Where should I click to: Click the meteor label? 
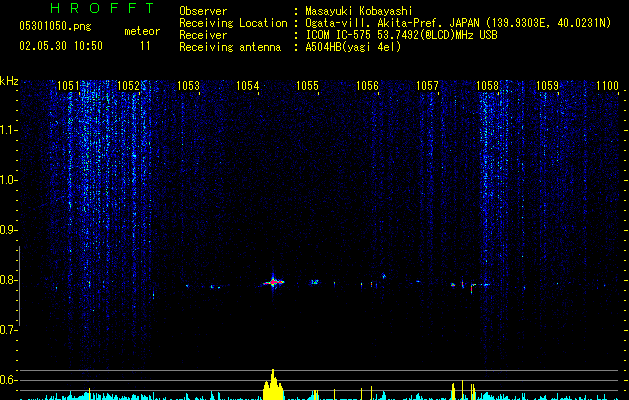pyautogui.click(x=142, y=31)
